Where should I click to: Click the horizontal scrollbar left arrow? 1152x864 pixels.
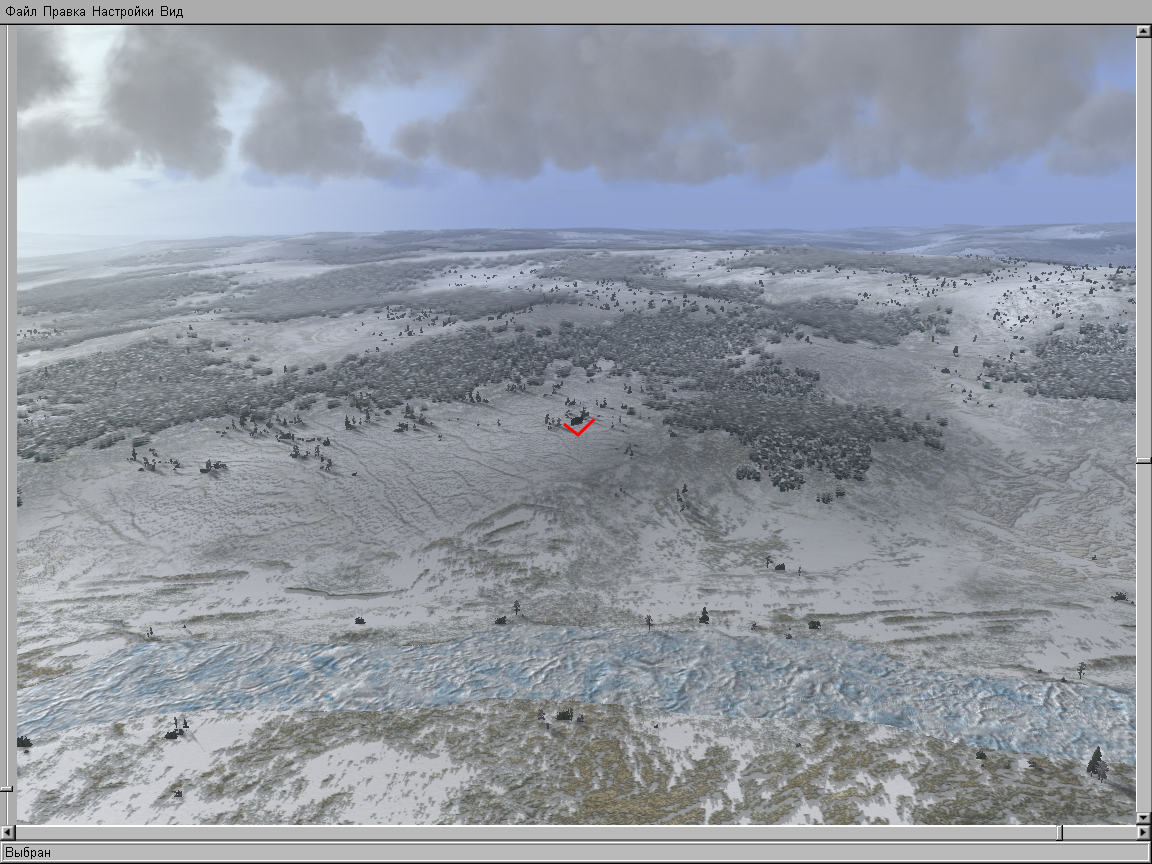[7, 832]
